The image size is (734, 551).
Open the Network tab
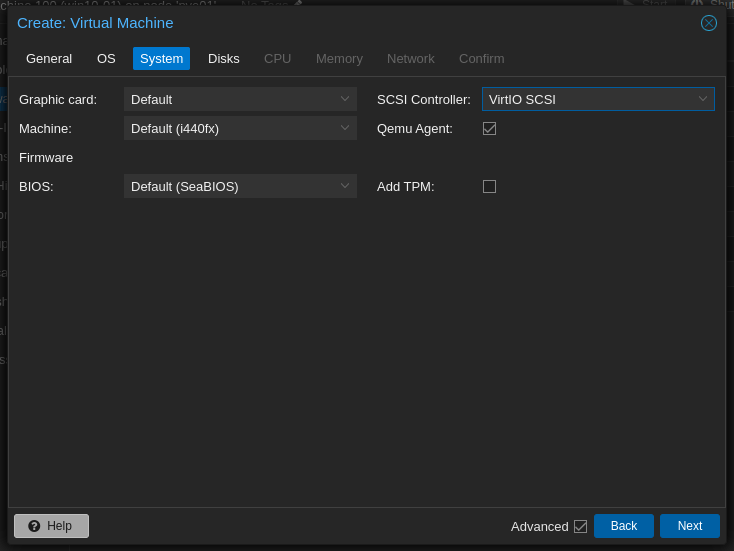(410, 59)
